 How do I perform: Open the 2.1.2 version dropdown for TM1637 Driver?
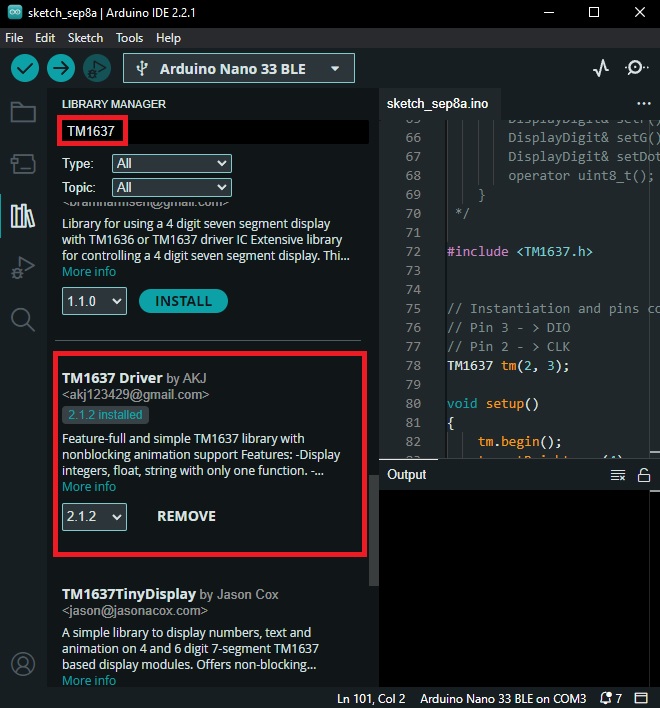point(94,517)
